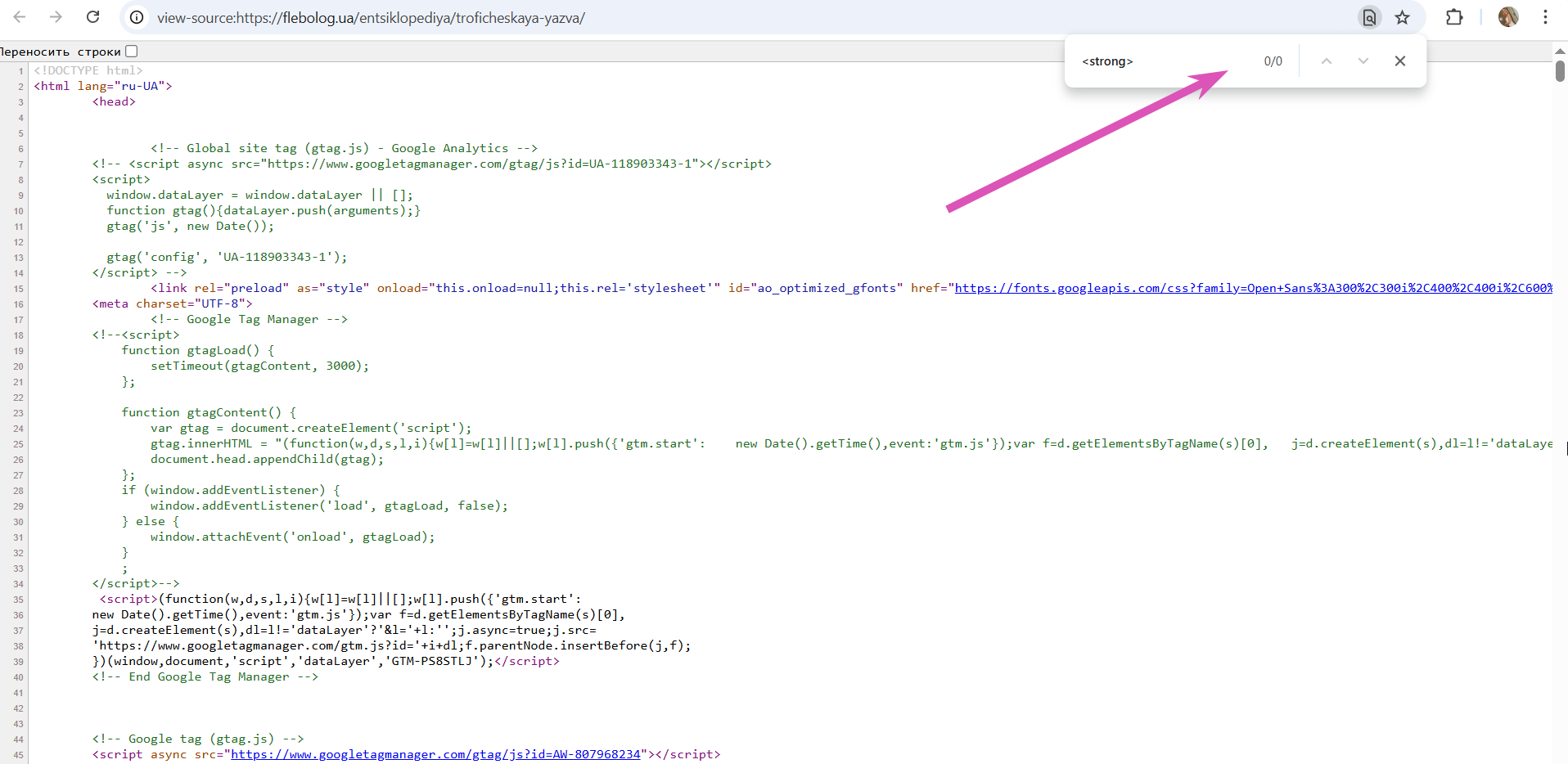Click the '<!DOCTYPE html>' line
Screen dimensions: 1568x764
(88, 70)
